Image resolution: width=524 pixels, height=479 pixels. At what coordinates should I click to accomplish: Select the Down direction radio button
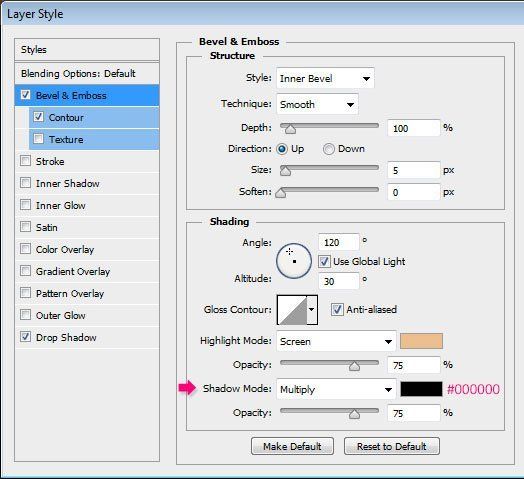[329, 149]
